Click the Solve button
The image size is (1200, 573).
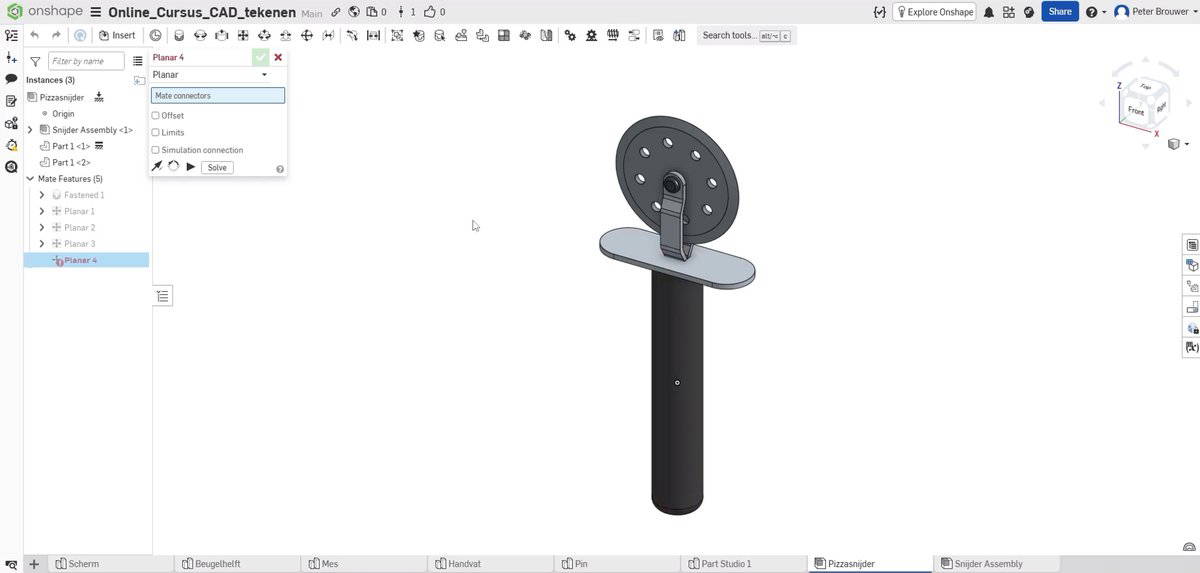(217, 167)
